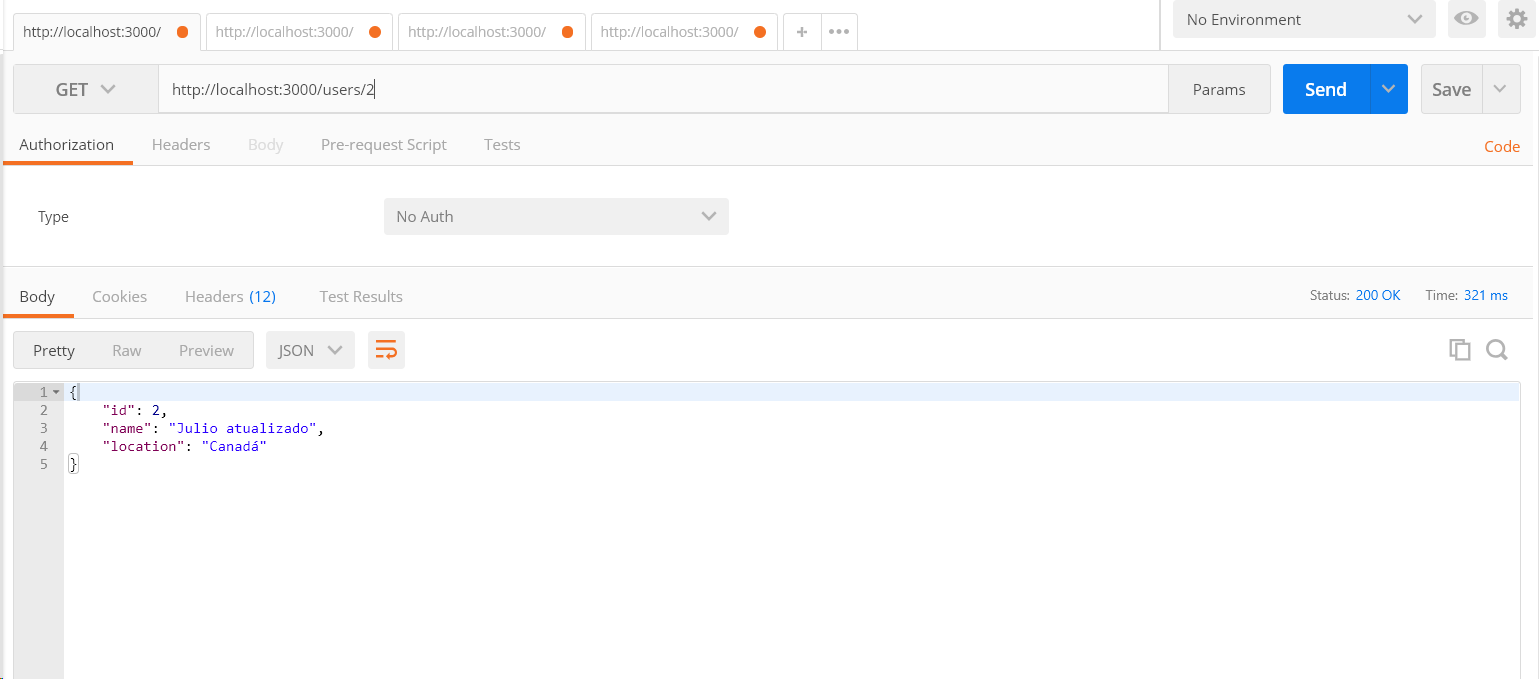
Task: Open Postman settings via the gear icon
Action: point(1517,19)
